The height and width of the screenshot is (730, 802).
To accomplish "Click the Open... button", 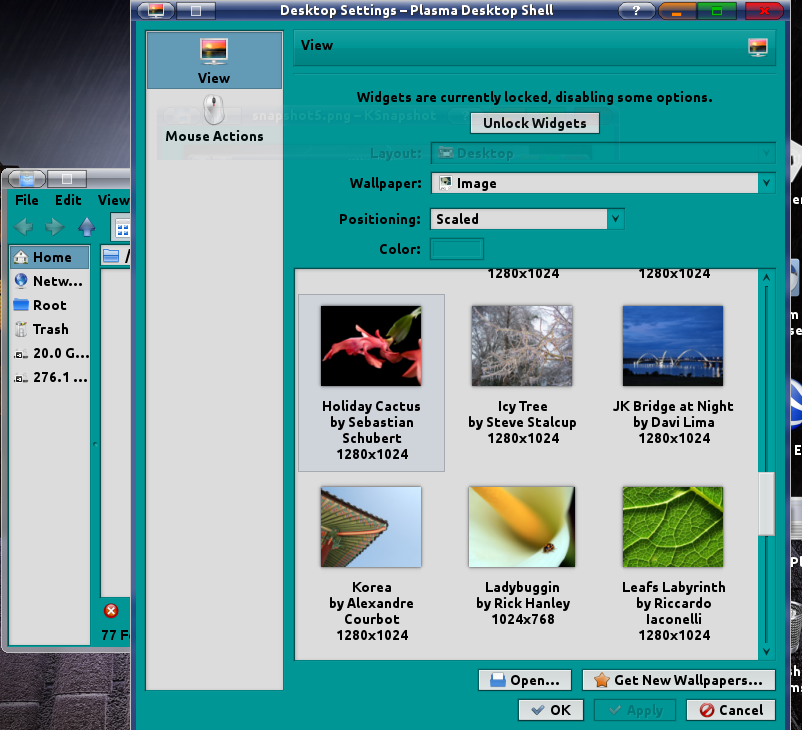I will pyautogui.click(x=525, y=680).
